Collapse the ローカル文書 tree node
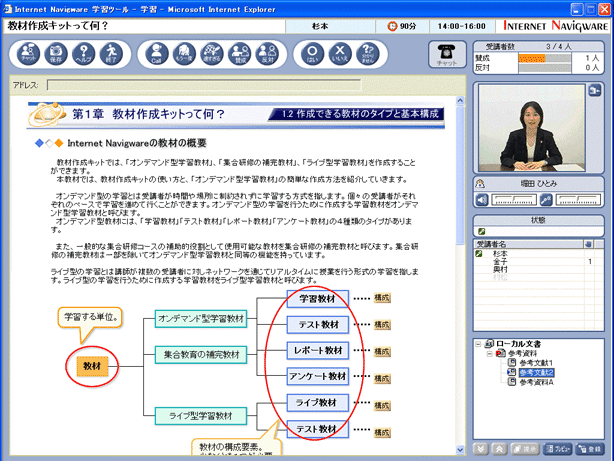The image size is (614, 461). 478,344
